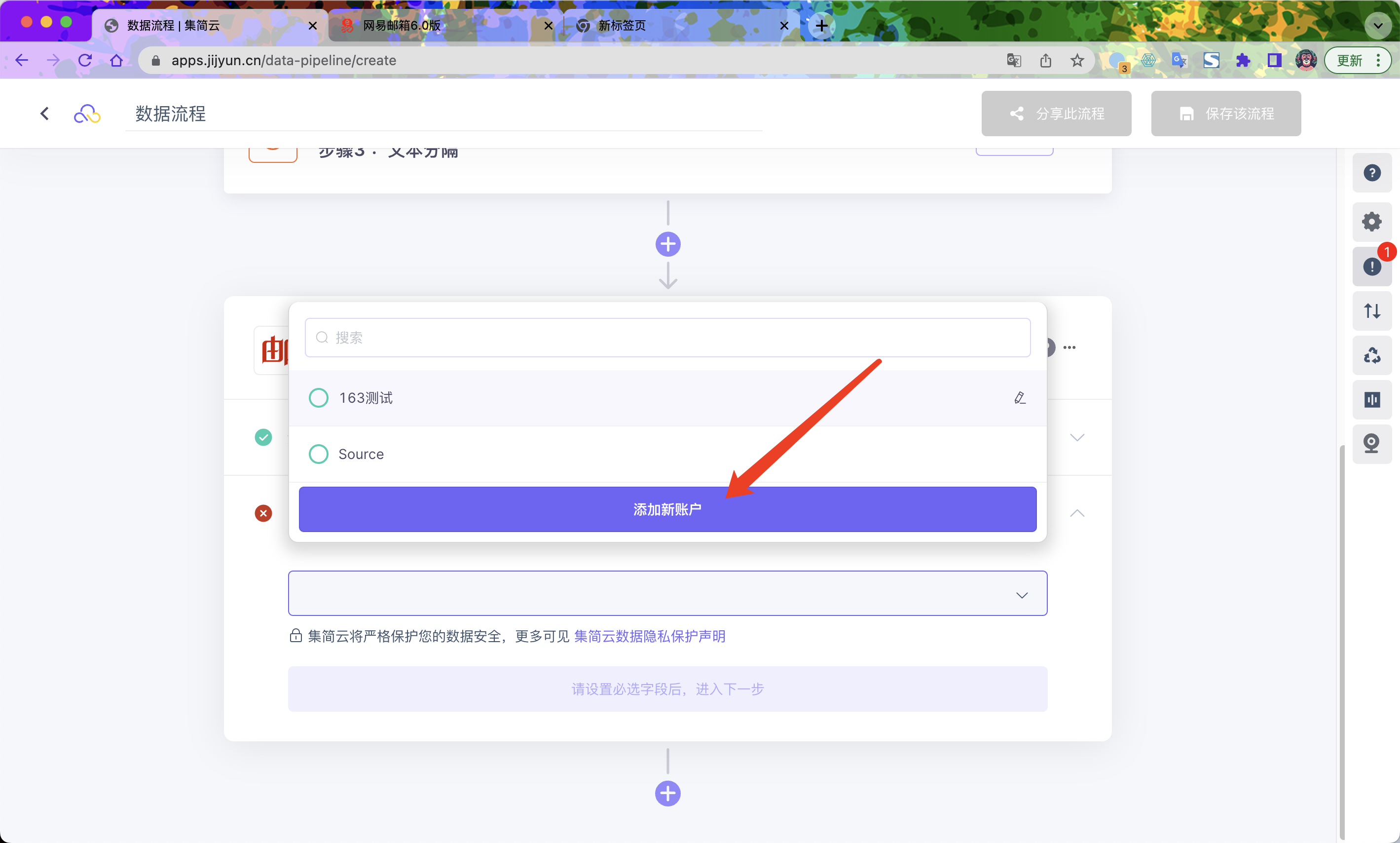The width and height of the screenshot is (1400, 843).
Task: Open the 集简云数据隐私保护声明 link
Action: [650, 636]
